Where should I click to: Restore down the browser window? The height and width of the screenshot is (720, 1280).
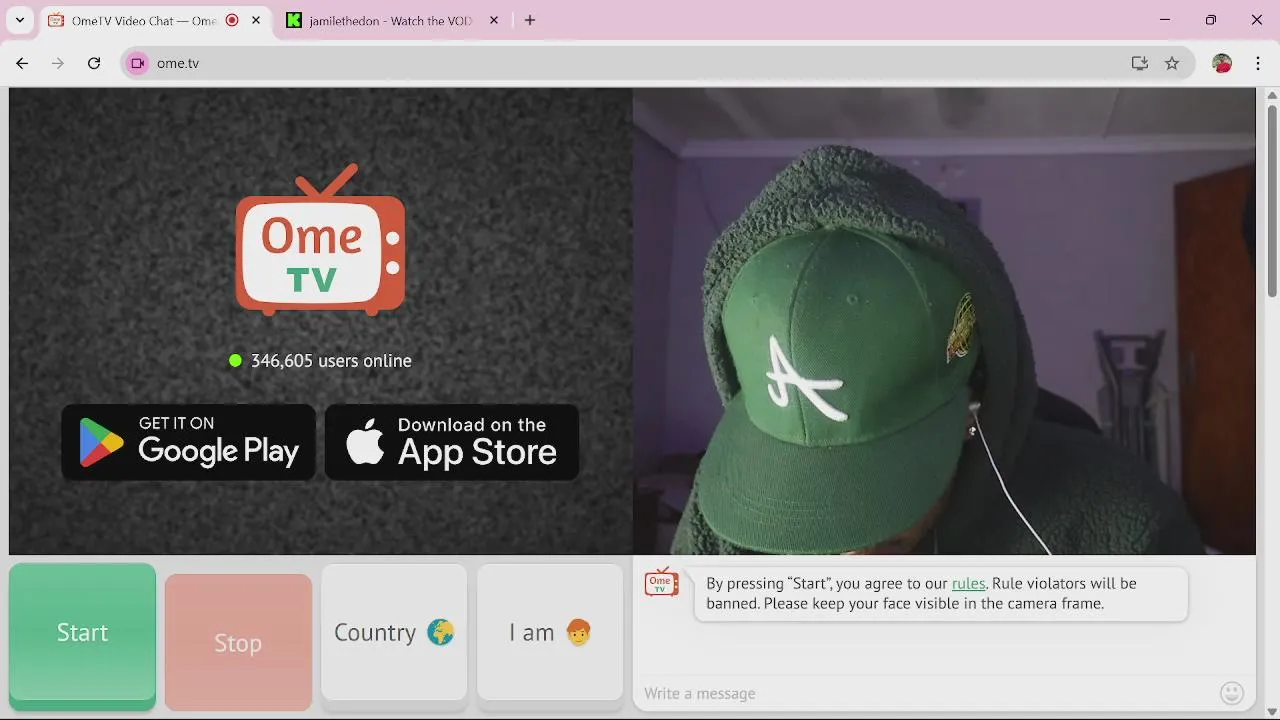tap(1211, 20)
